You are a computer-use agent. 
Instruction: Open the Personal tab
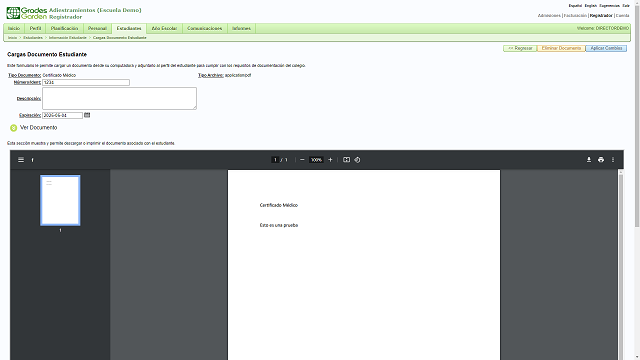97,28
